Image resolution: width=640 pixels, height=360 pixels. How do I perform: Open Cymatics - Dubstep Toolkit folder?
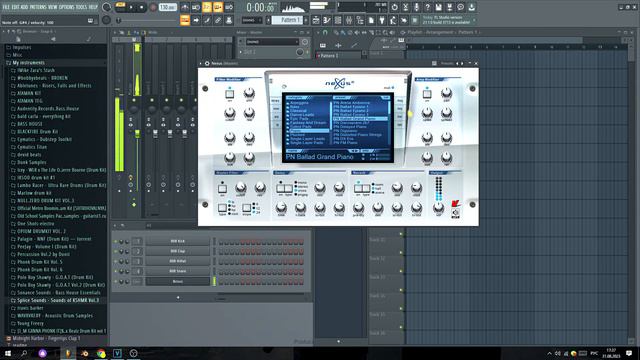point(44,139)
